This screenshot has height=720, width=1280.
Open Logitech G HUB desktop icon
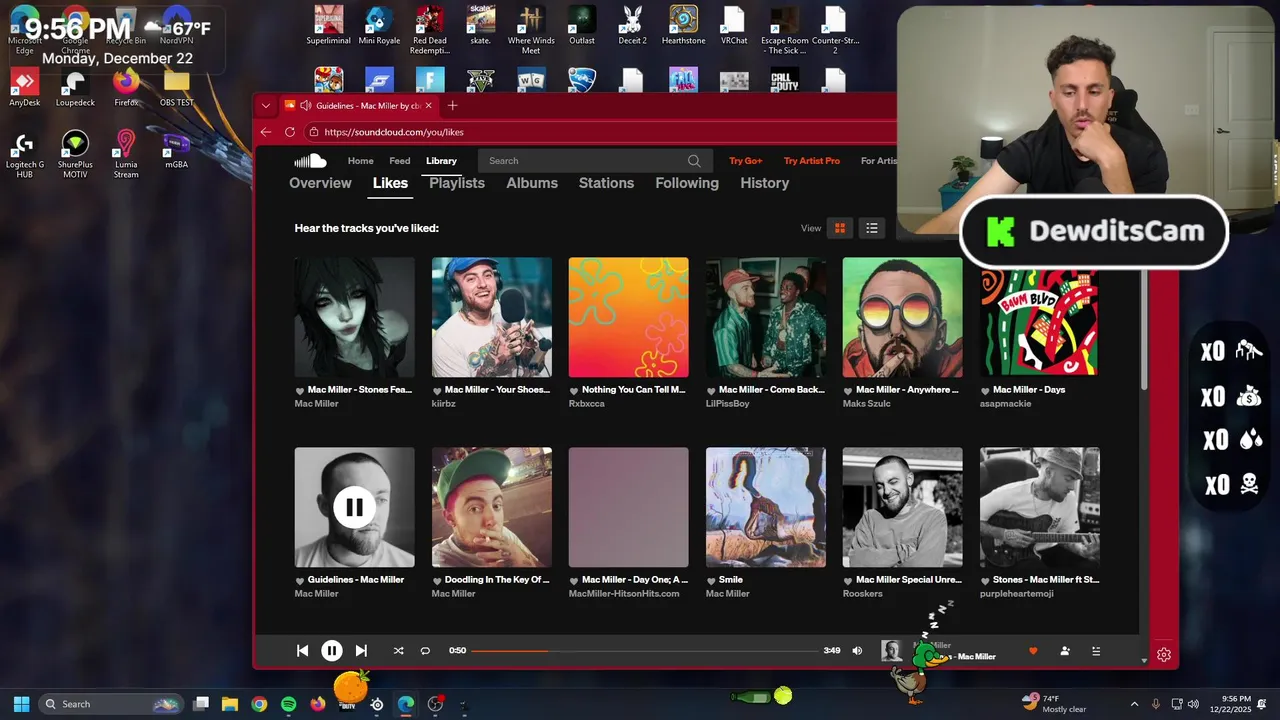(24, 155)
